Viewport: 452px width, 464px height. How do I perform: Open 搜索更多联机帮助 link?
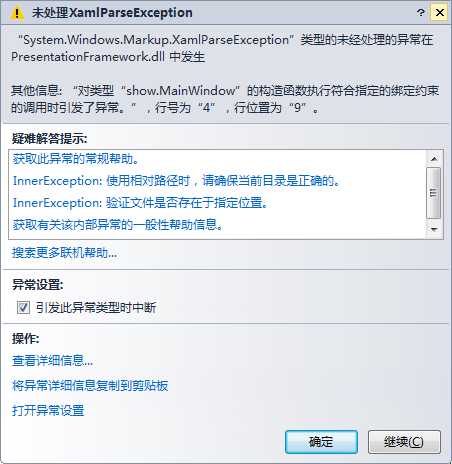[x=64, y=253]
